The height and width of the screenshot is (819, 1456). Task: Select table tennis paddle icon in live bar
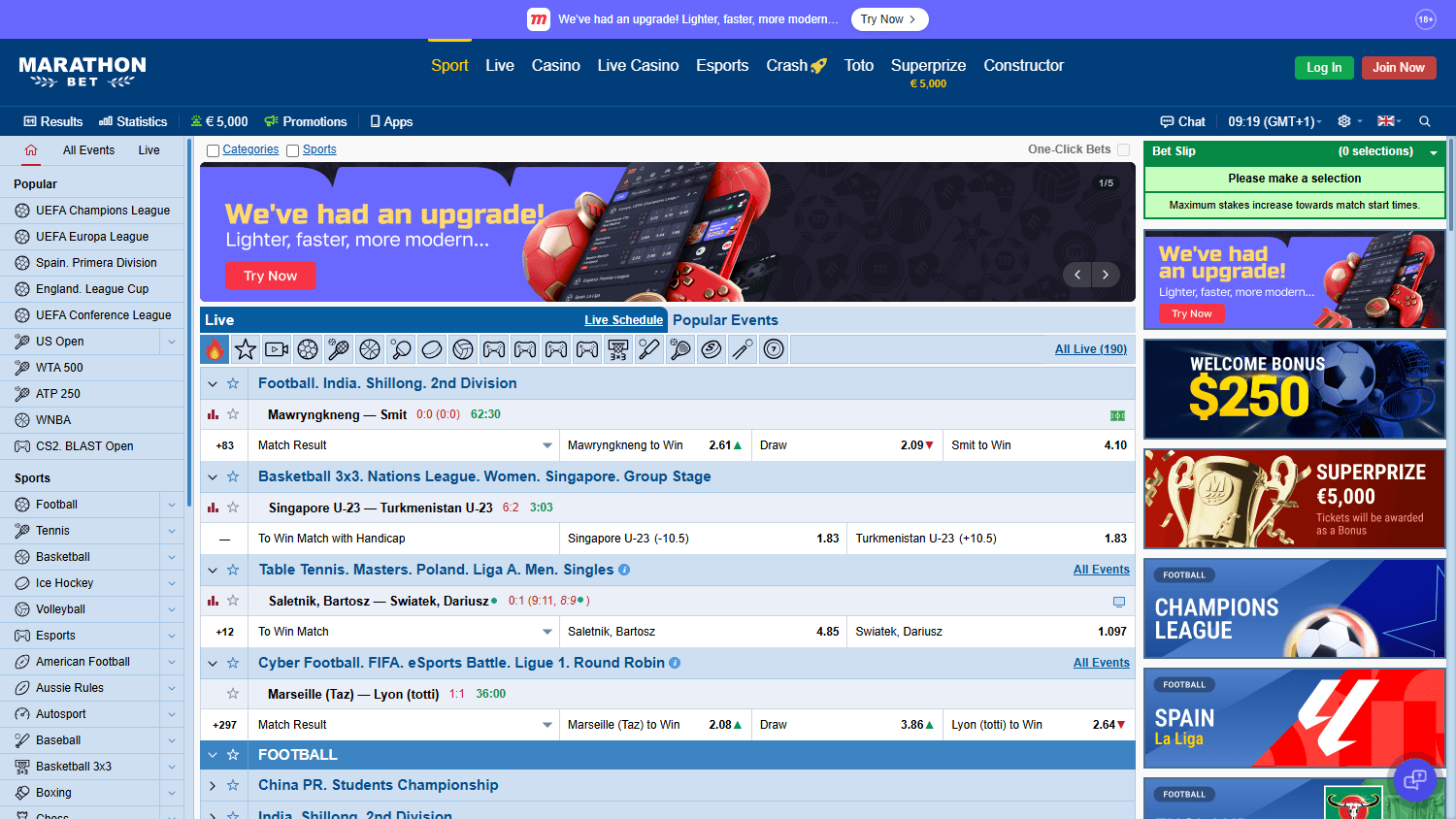tap(401, 349)
